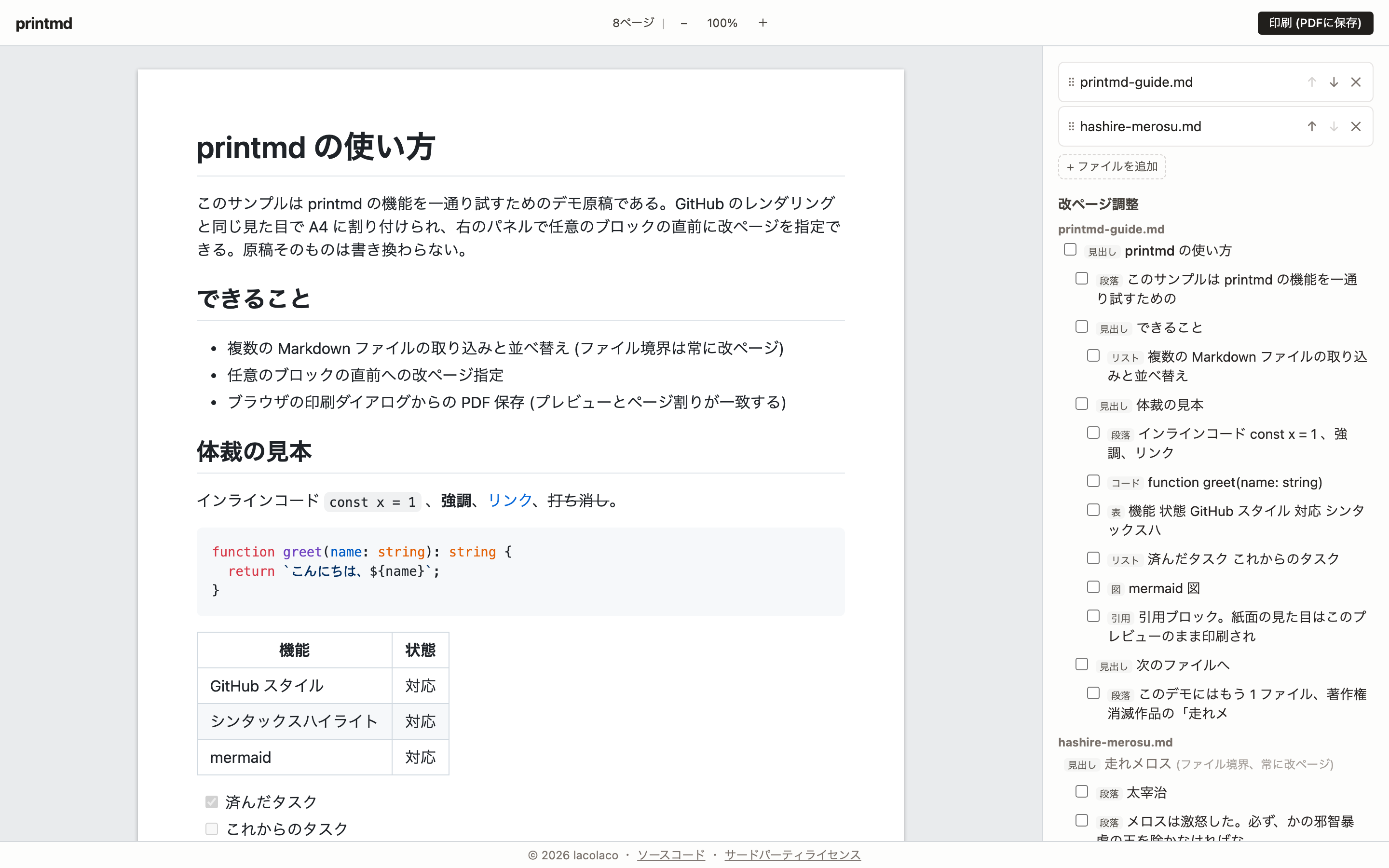1389x868 pixels.
Task: Click the これからのタスク checkbox in the preview
Action: click(x=212, y=829)
